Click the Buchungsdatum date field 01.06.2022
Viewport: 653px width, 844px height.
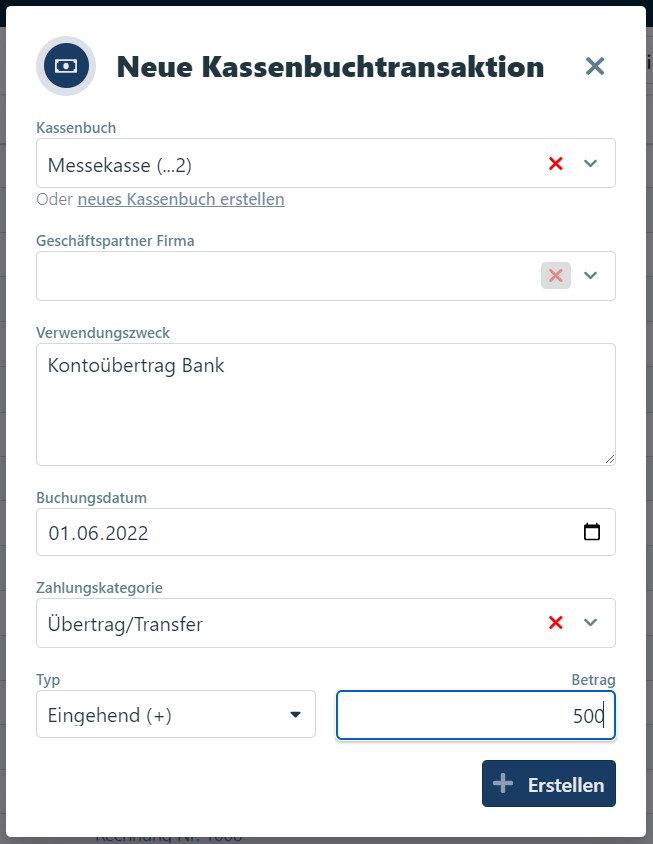pyautogui.click(x=300, y=532)
